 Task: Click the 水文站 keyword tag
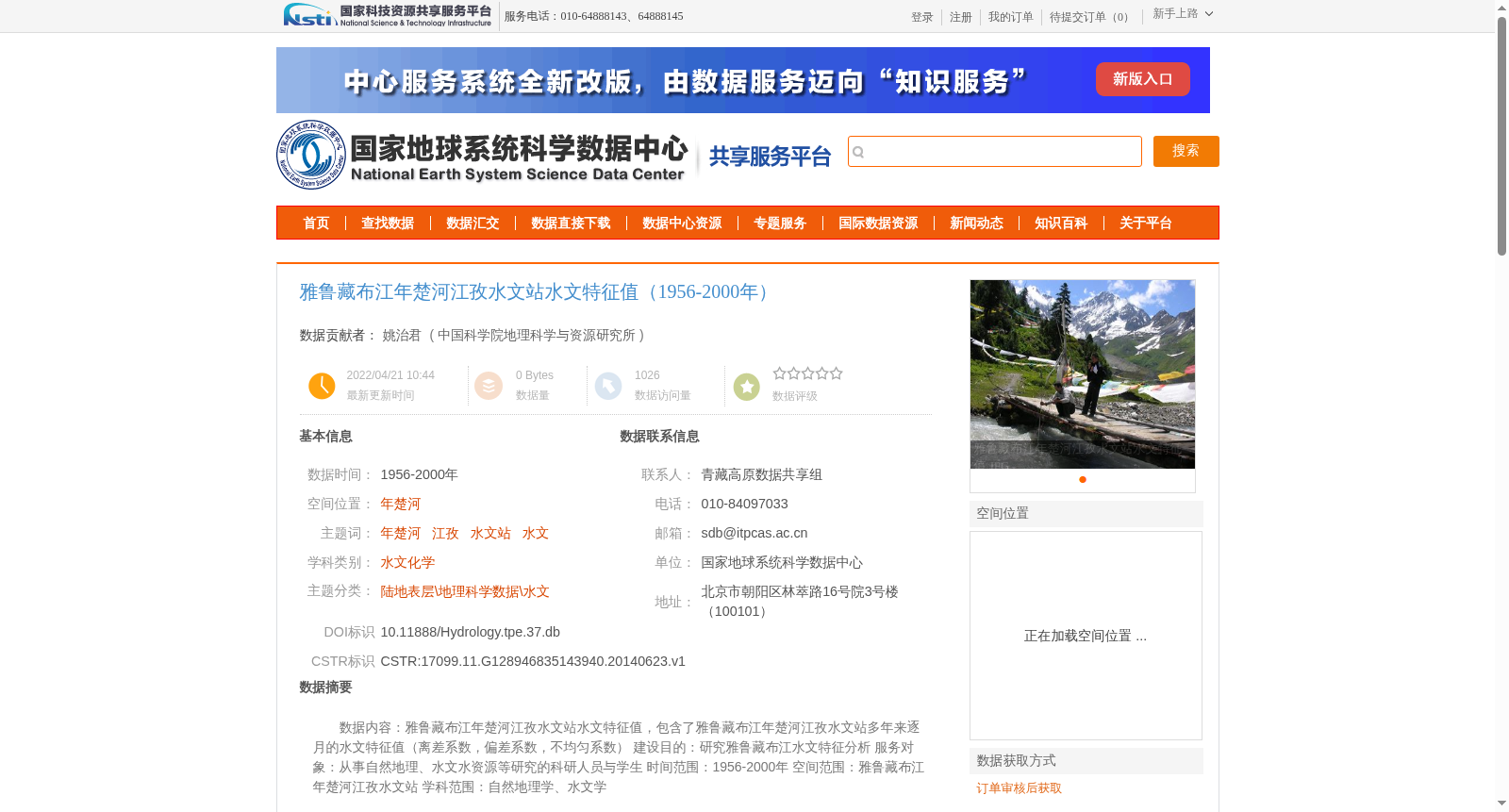[490, 534]
